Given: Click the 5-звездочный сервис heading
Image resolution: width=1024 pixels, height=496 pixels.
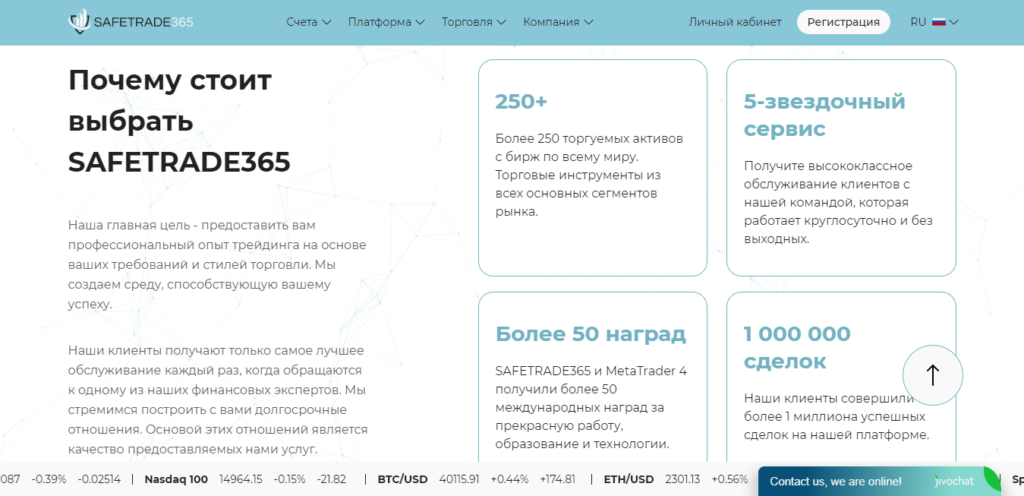Looking at the screenshot, I should pyautogui.click(x=824, y=116).
